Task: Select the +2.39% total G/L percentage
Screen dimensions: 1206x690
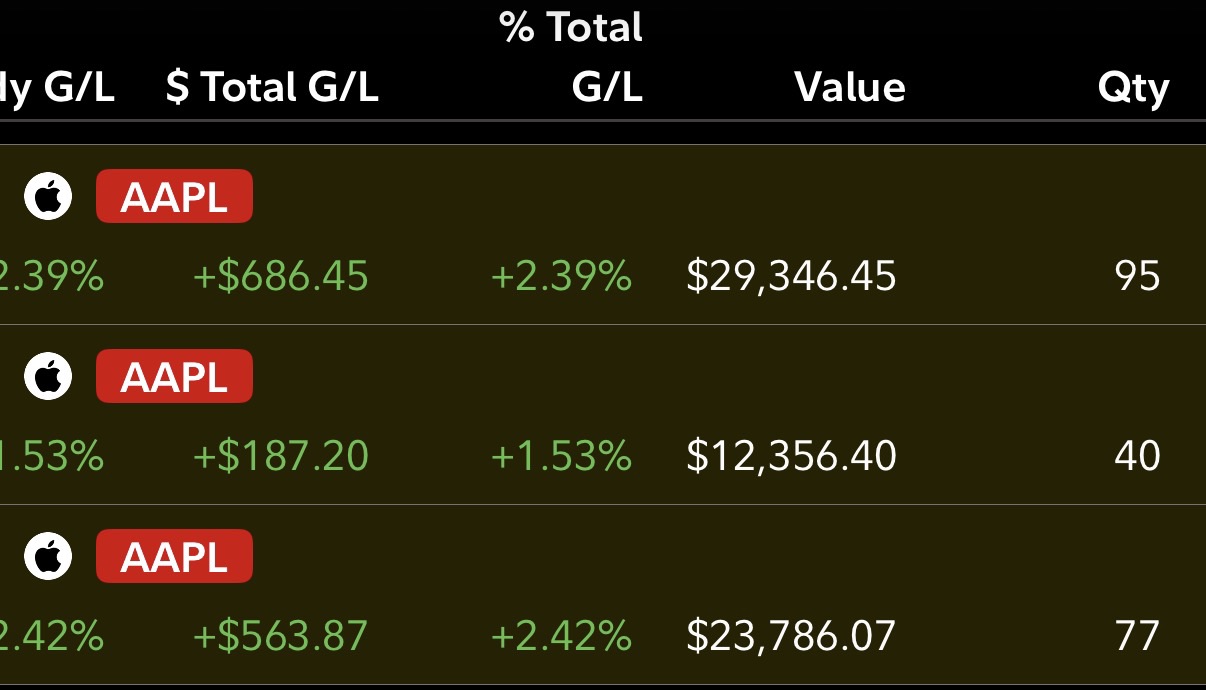Action: tap(562, 275)
